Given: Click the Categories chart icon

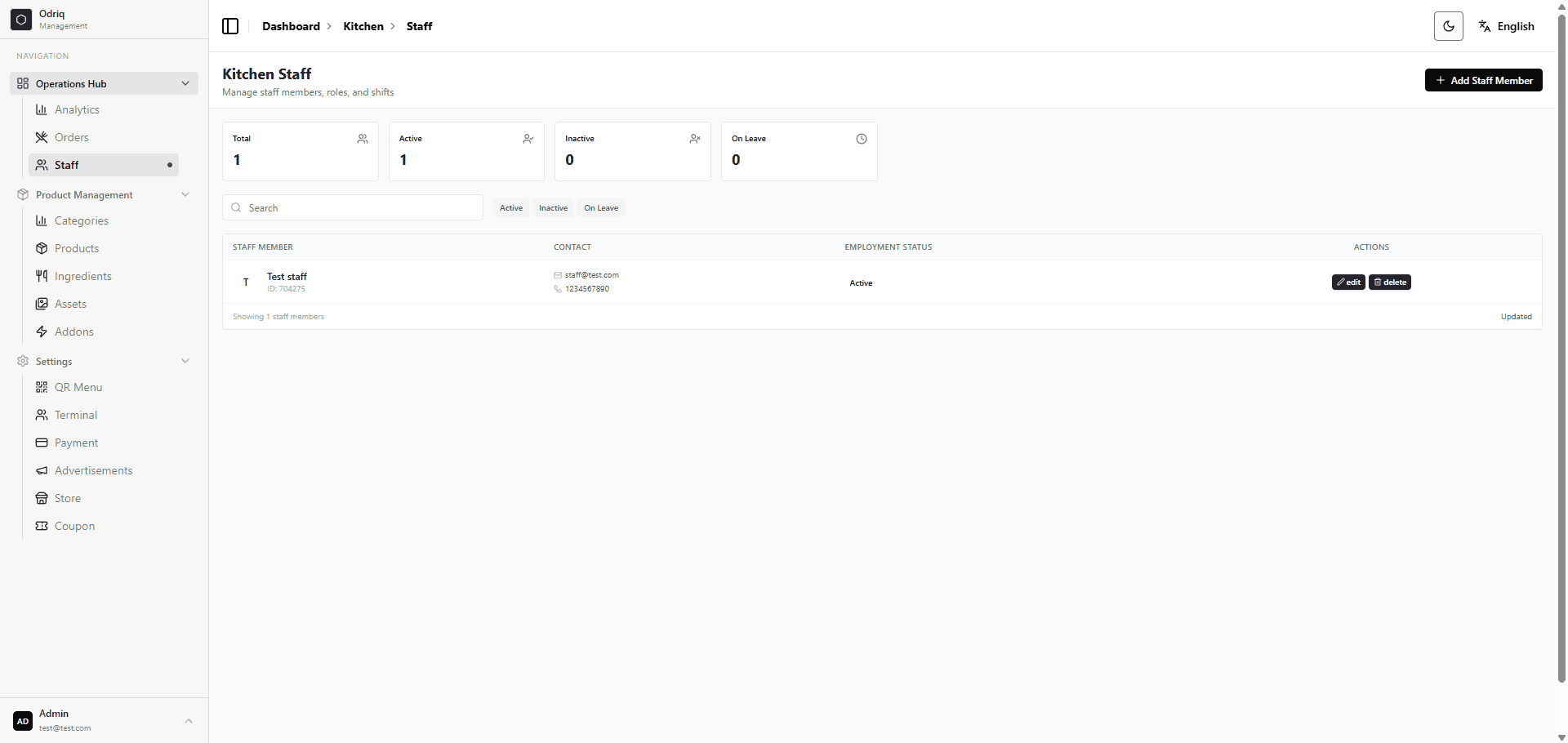Looking at the screenshot, I should [42, 220].
